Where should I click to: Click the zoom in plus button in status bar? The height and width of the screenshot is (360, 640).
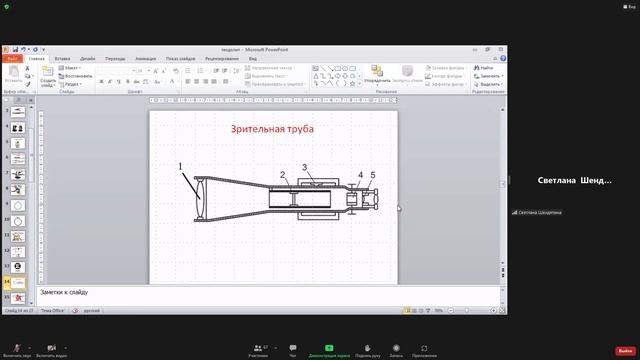pyautogui.click(x=493, y=311)
